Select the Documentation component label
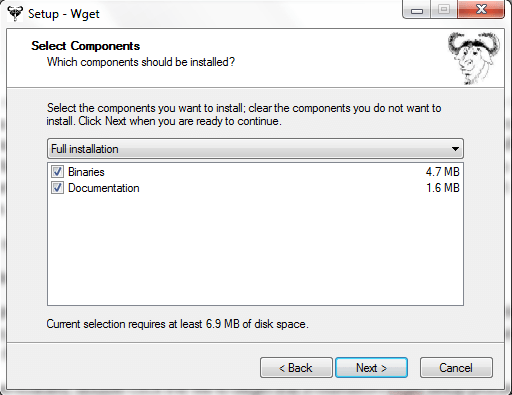This screenshot has width=512, height=395. [x=104, y=188]
